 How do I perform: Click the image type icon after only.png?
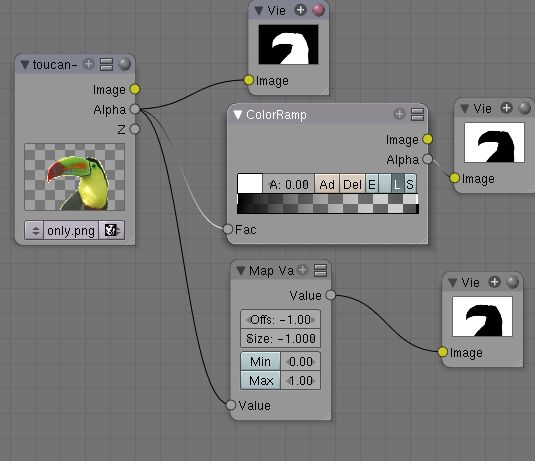111,230
